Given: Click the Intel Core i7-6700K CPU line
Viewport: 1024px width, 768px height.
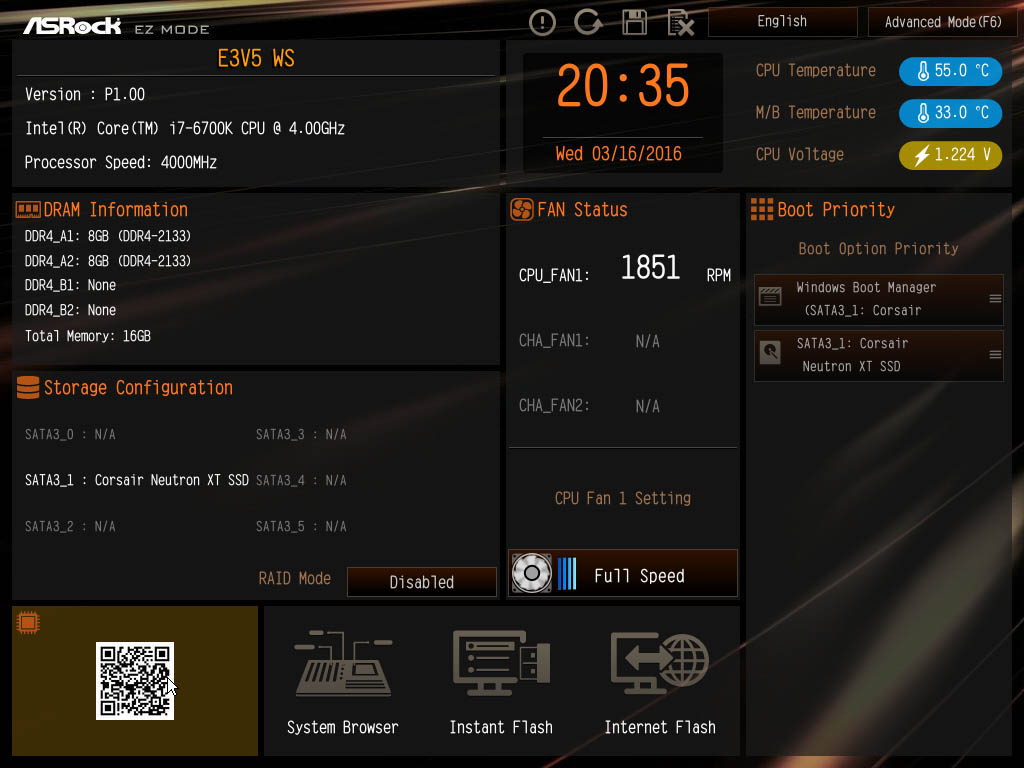Looking at the screenshot, I should pyautogui.click(x=185, y=129).
